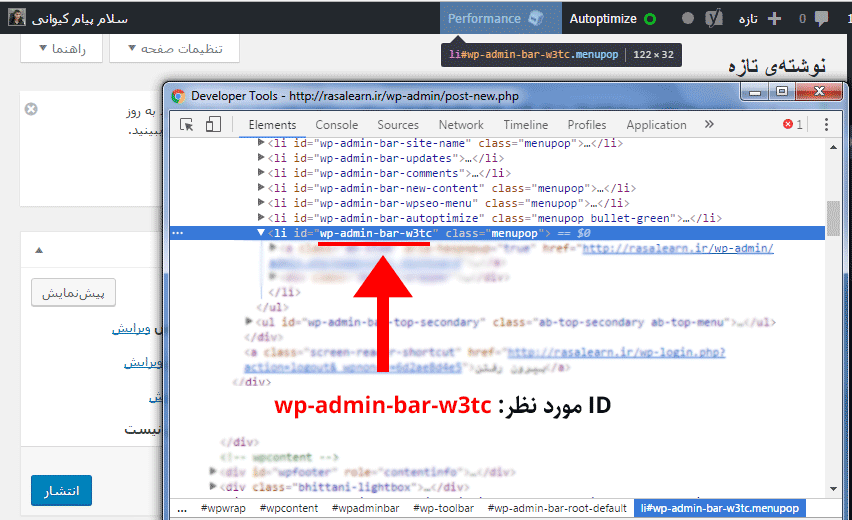
Task: Open the راهنما help dropdown
Action: (61, 48)
